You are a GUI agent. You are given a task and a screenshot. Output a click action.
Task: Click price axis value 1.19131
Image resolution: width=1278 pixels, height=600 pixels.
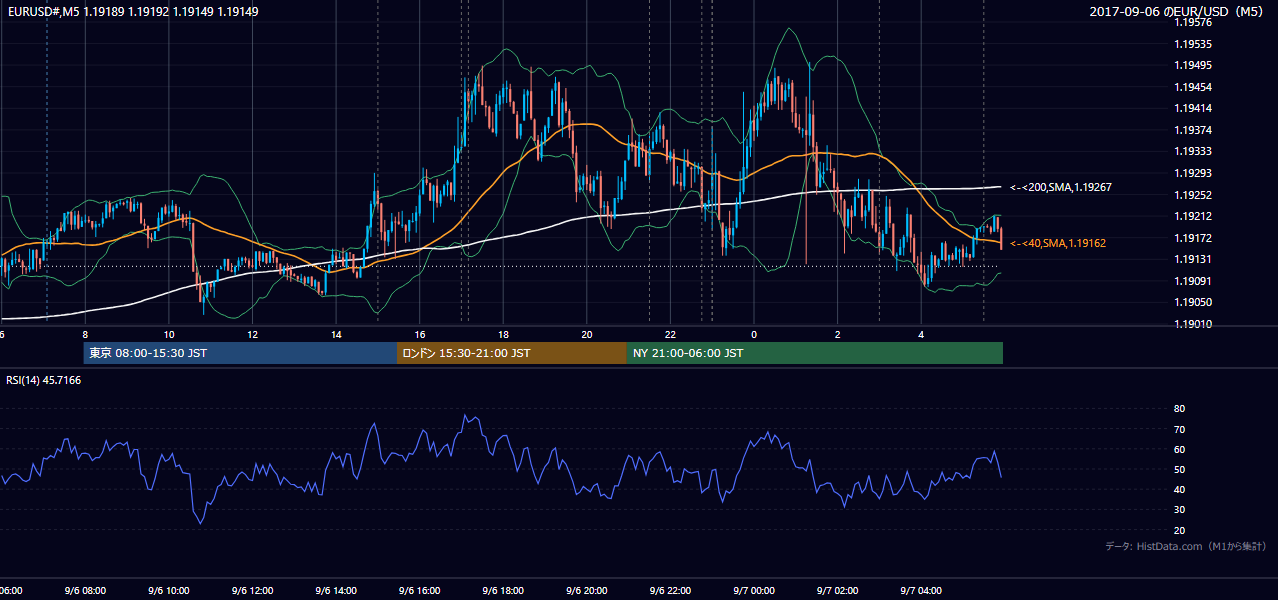click(1192, 259)
